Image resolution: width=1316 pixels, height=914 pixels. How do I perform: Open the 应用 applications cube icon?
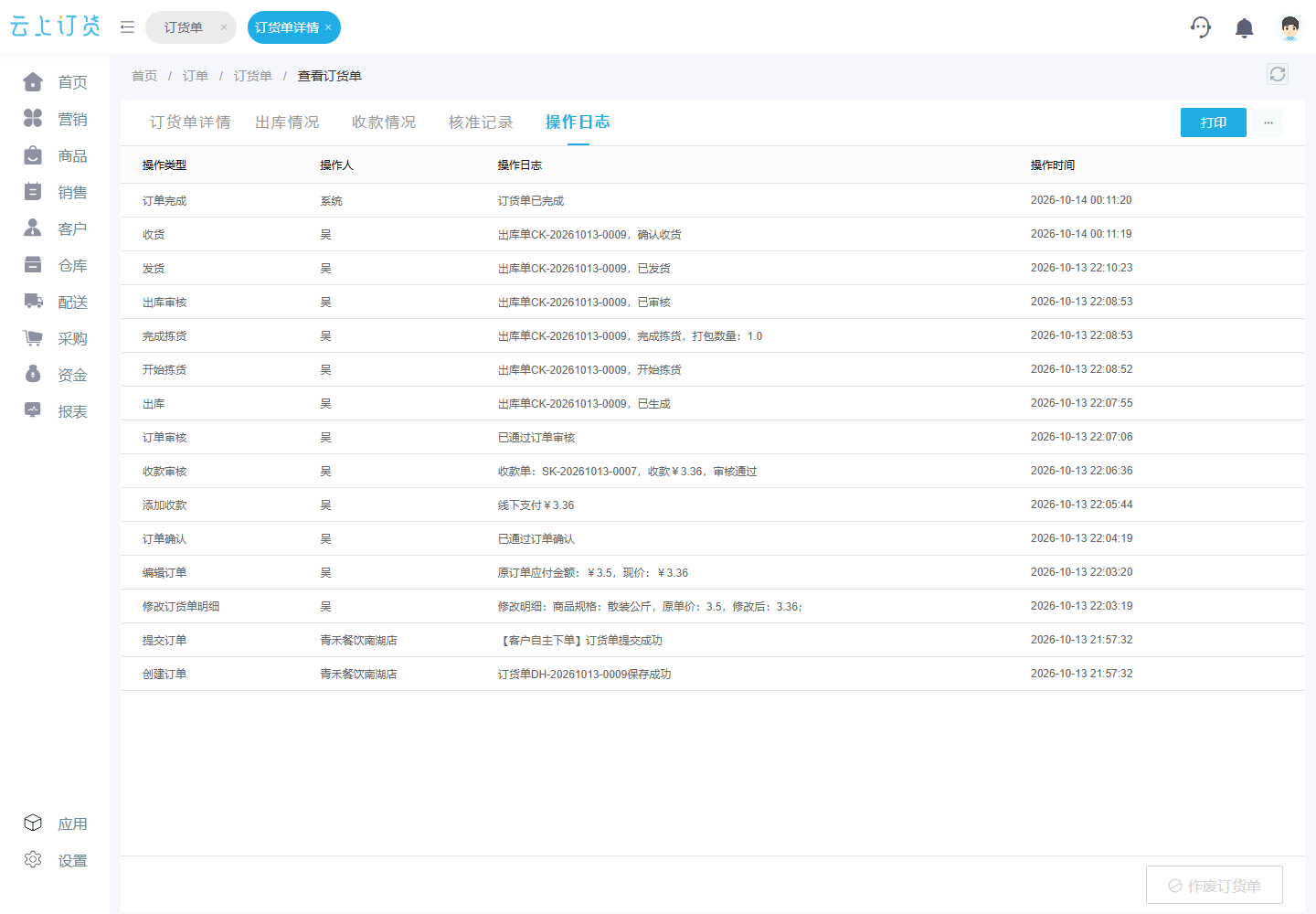(33, 824)
